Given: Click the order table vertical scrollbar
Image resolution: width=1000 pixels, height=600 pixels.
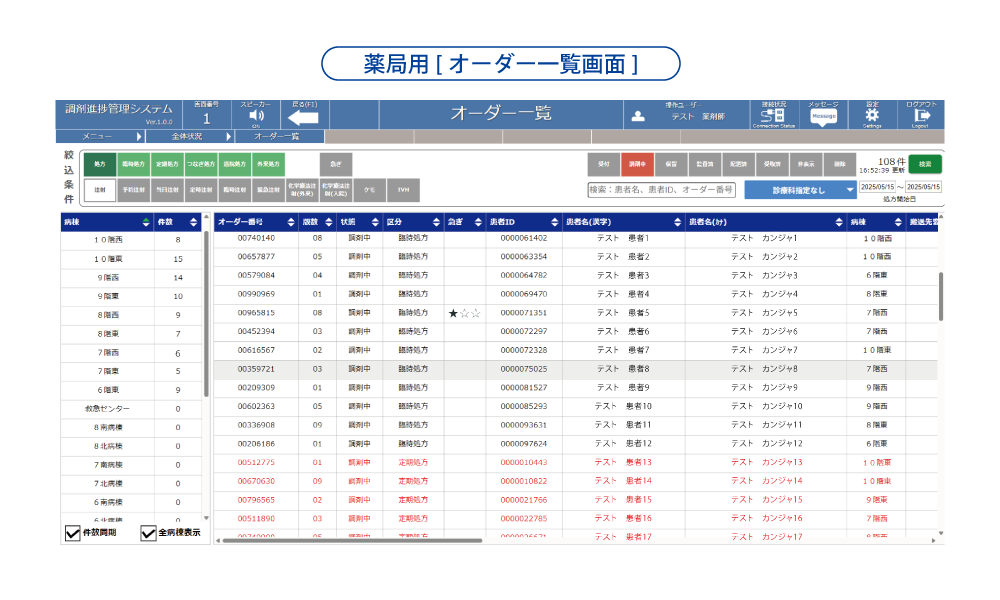Looking at the screenshot, I should [941, 296].
